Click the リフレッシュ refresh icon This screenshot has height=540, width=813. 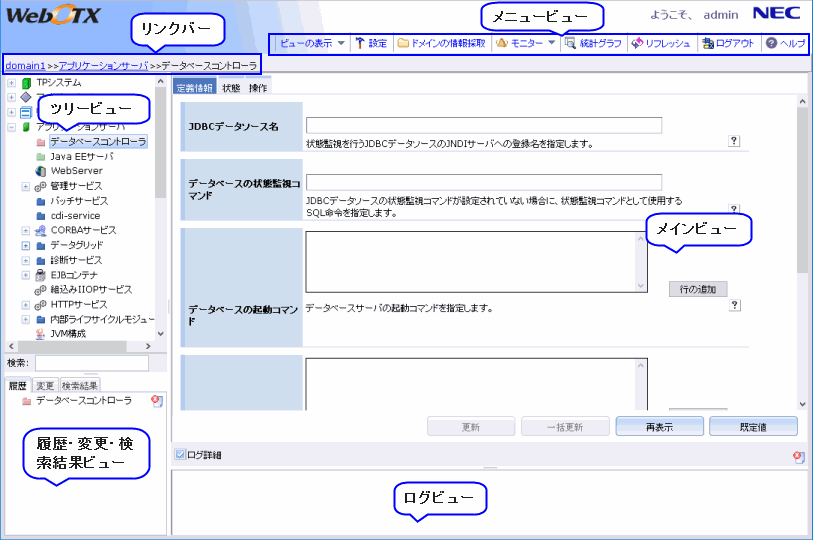(636, 44)
